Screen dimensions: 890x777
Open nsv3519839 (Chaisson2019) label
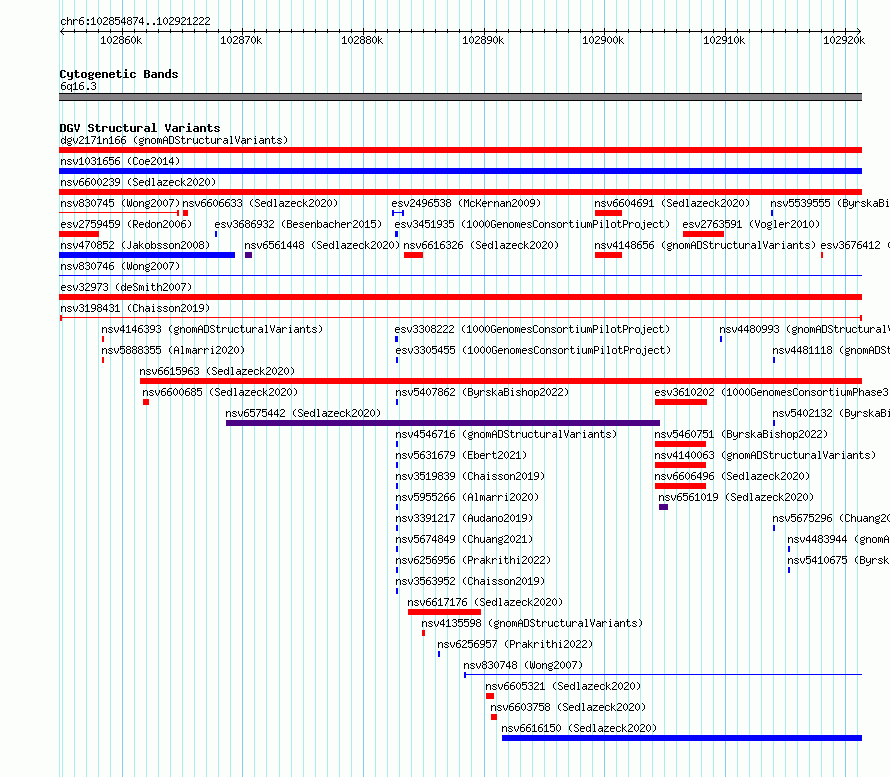[x=470, y=476]
